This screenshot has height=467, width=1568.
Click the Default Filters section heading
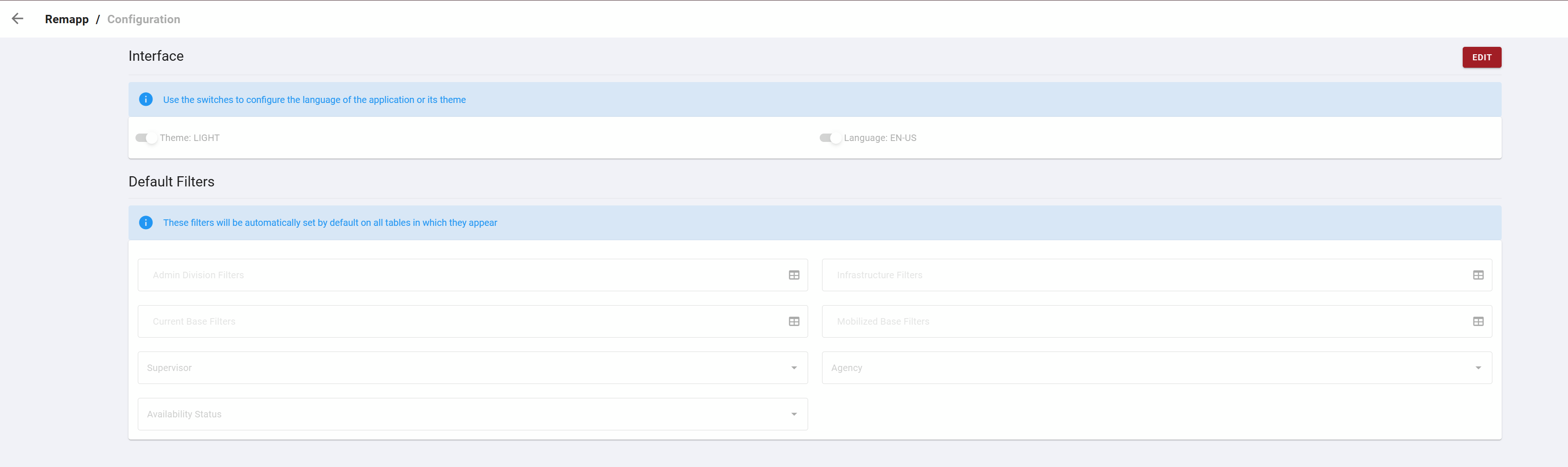pos(171,181)
